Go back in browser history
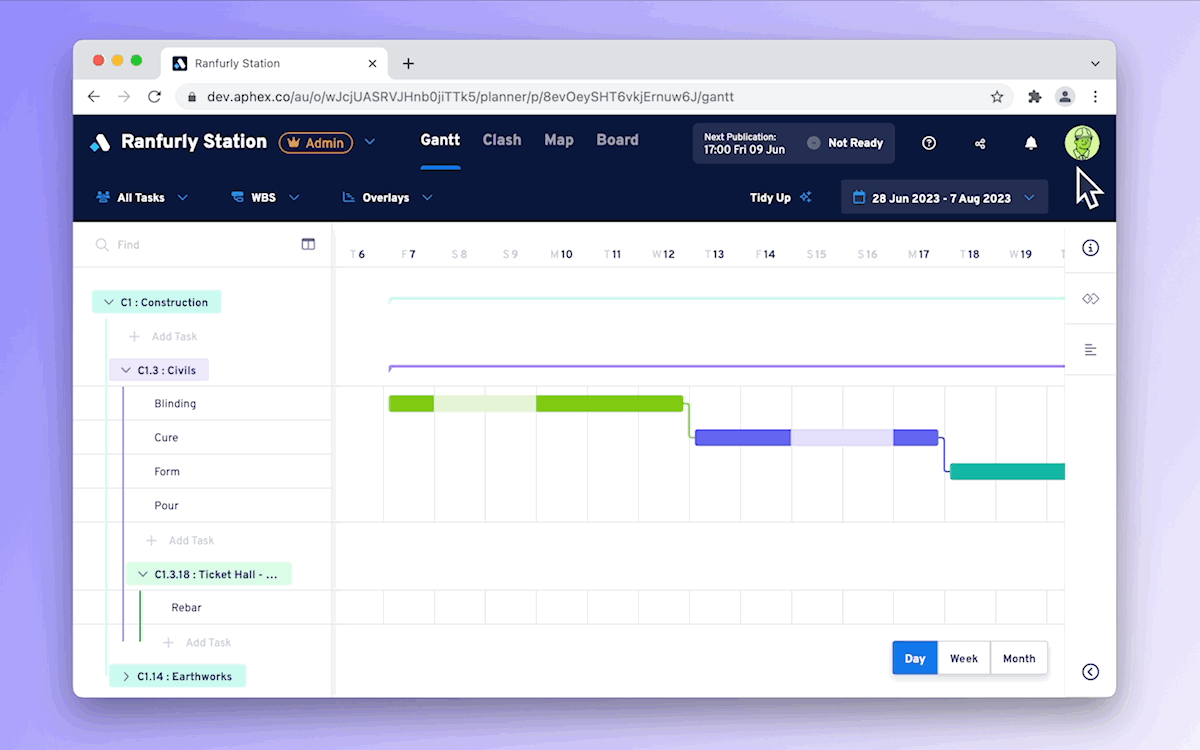 click(x=93, y=97)
